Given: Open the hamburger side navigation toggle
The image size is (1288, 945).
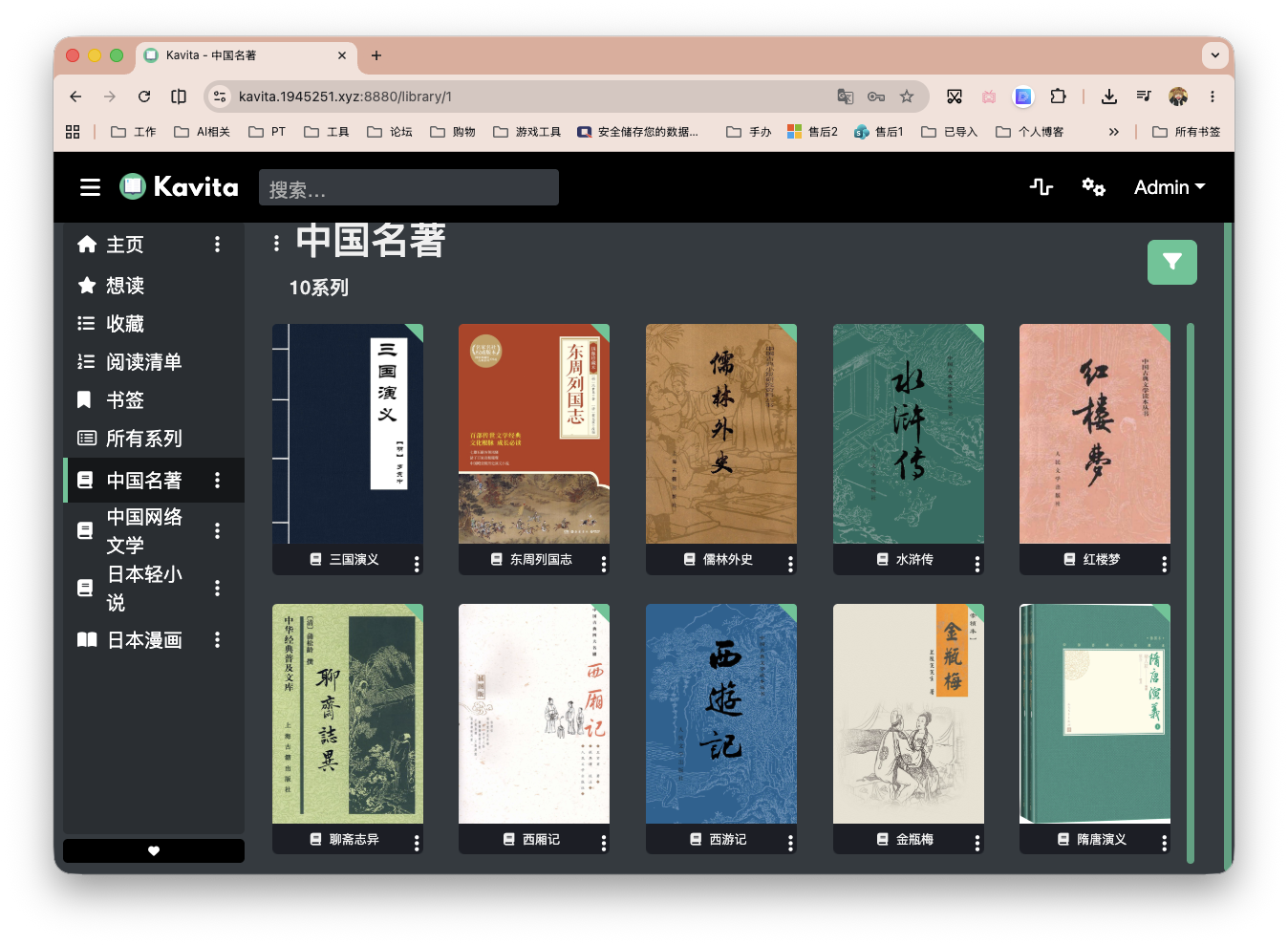Looking at the screenshot, I should 90,187.
